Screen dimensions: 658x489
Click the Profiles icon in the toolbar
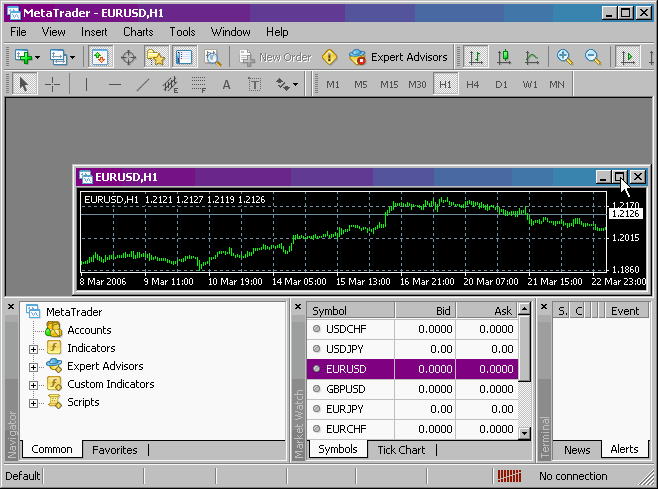[58, 57]
